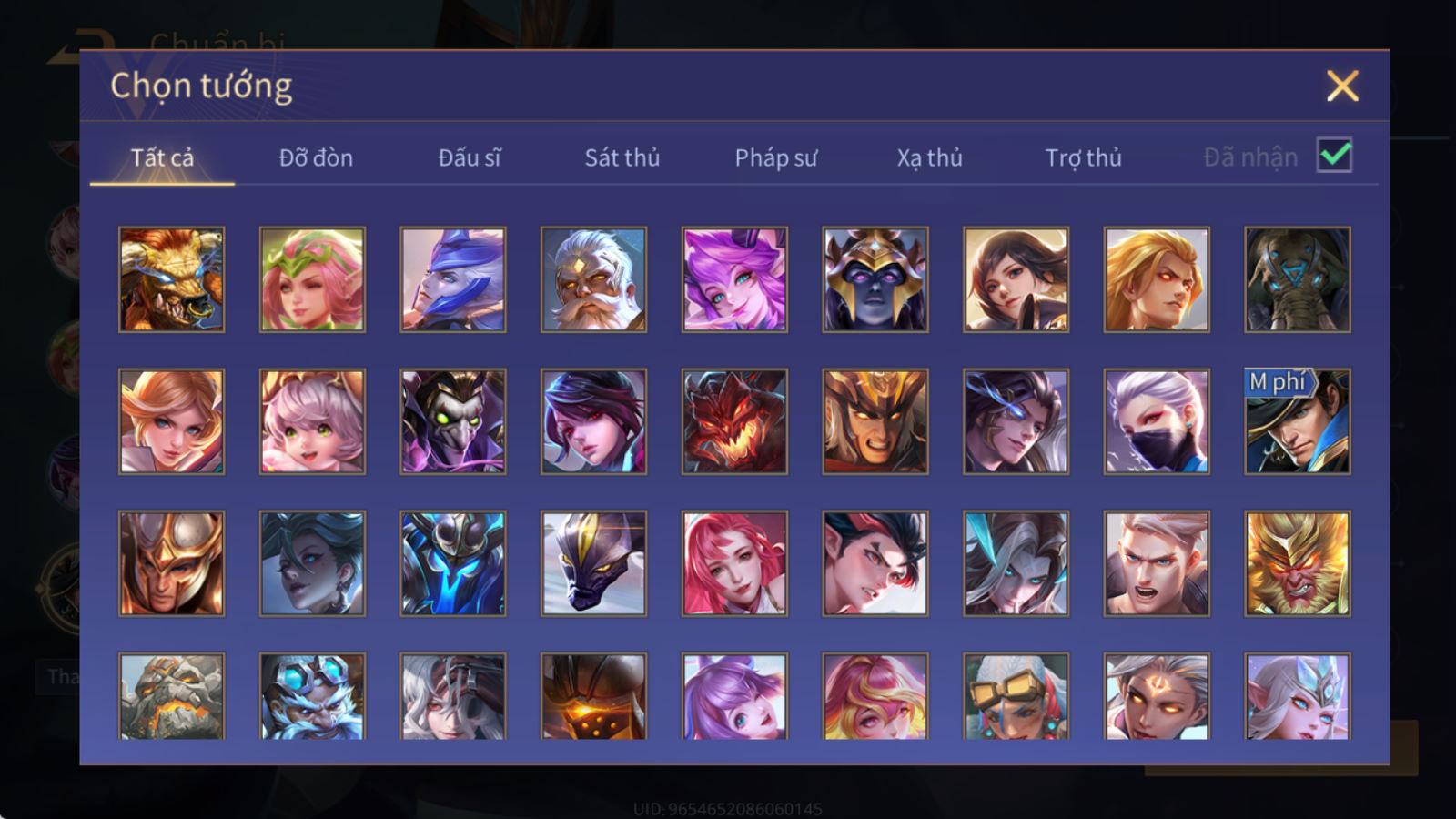This screenshot has width=1456, height=819.
Task: Pick the red lava demon hero portrait
Action: point(734,421)
